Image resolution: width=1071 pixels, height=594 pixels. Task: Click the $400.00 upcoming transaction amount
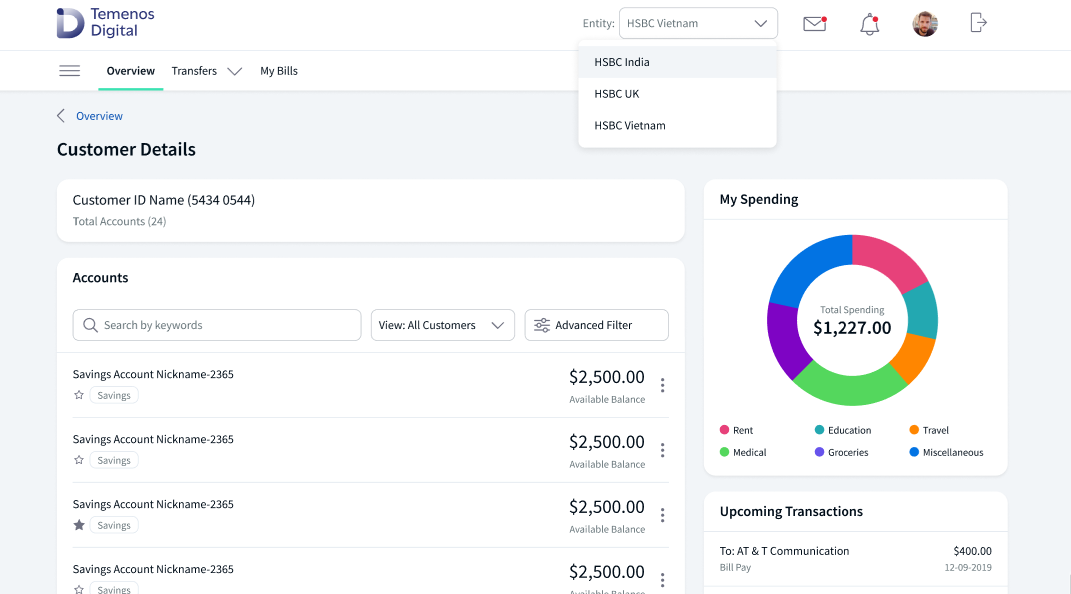click(972, 551)
